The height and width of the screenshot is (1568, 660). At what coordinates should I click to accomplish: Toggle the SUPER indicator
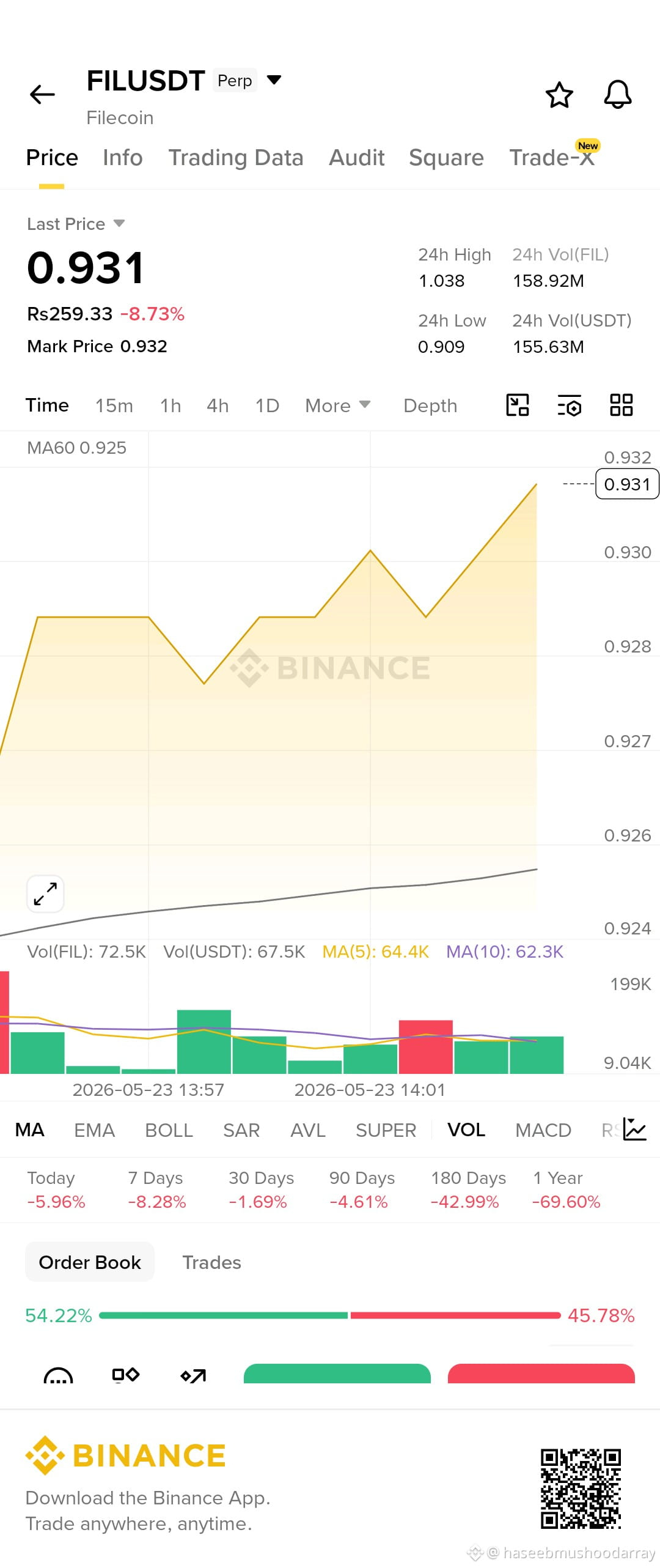coord(386,1130)
